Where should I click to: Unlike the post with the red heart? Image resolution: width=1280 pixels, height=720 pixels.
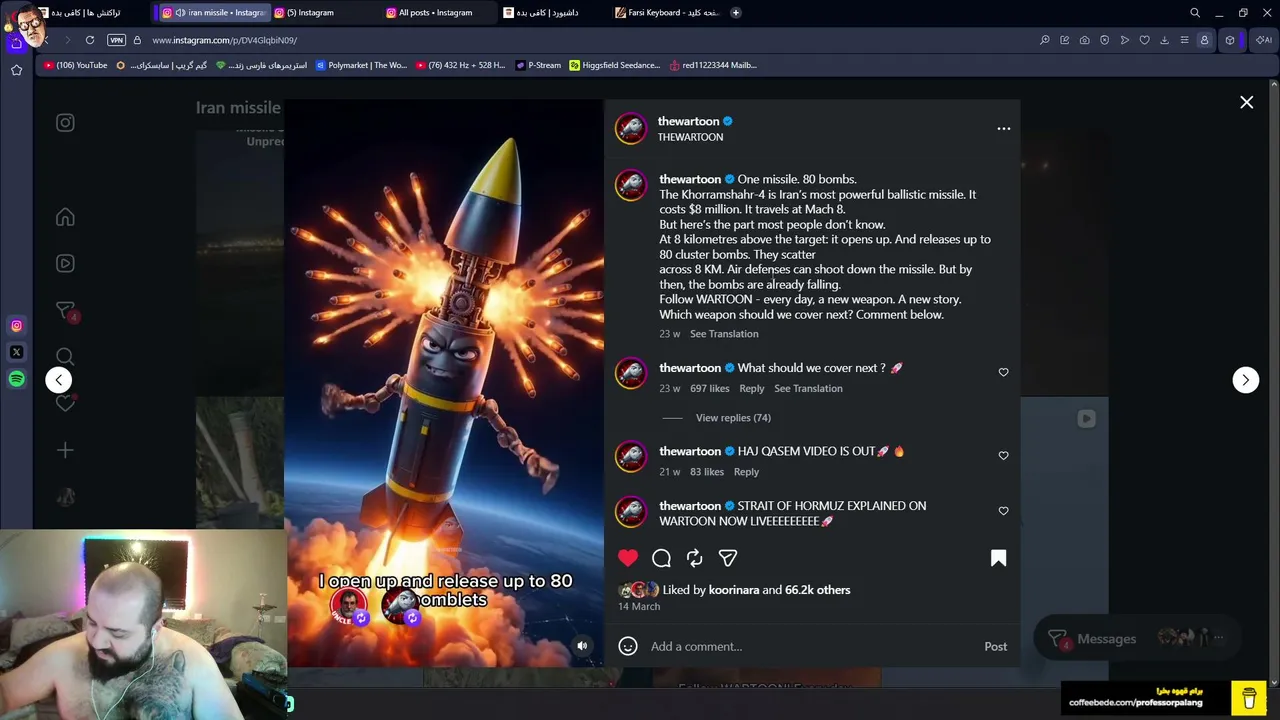pyautogui.click(x=628, y=558)
